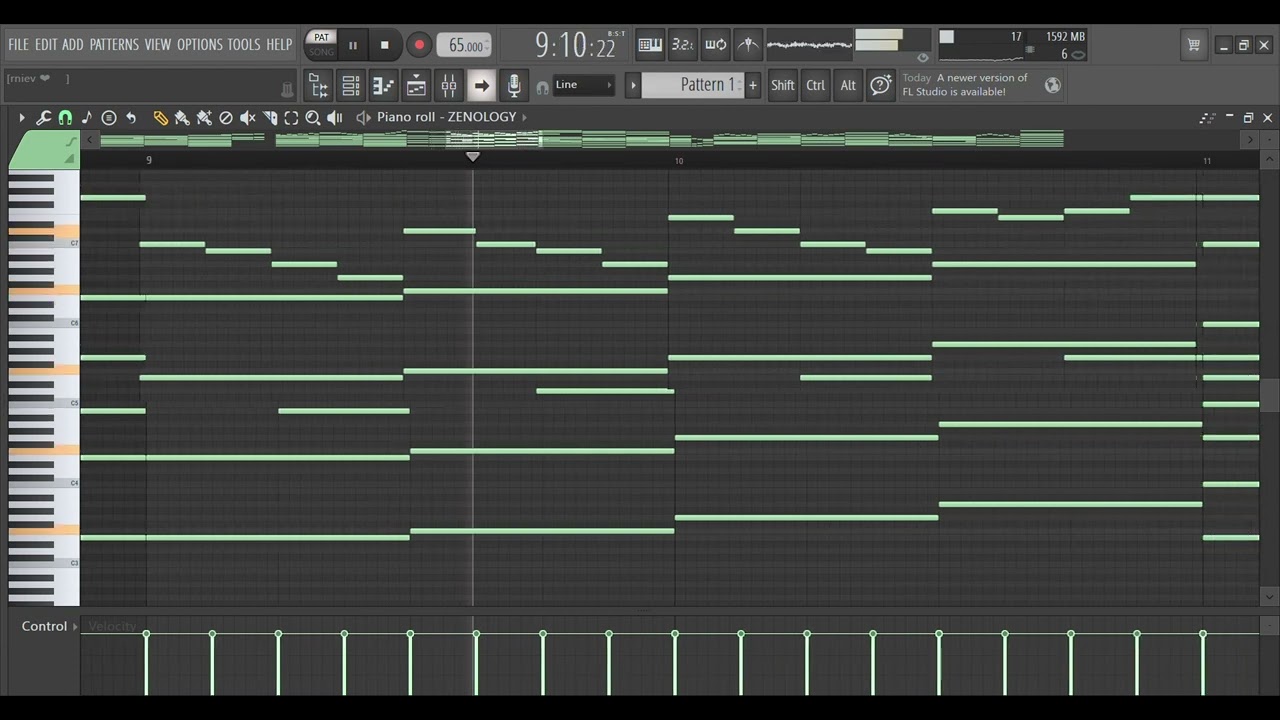The image size is (1280, 720).
Task: Click the 9:10:22 time display
Action: tap(575, 45)
